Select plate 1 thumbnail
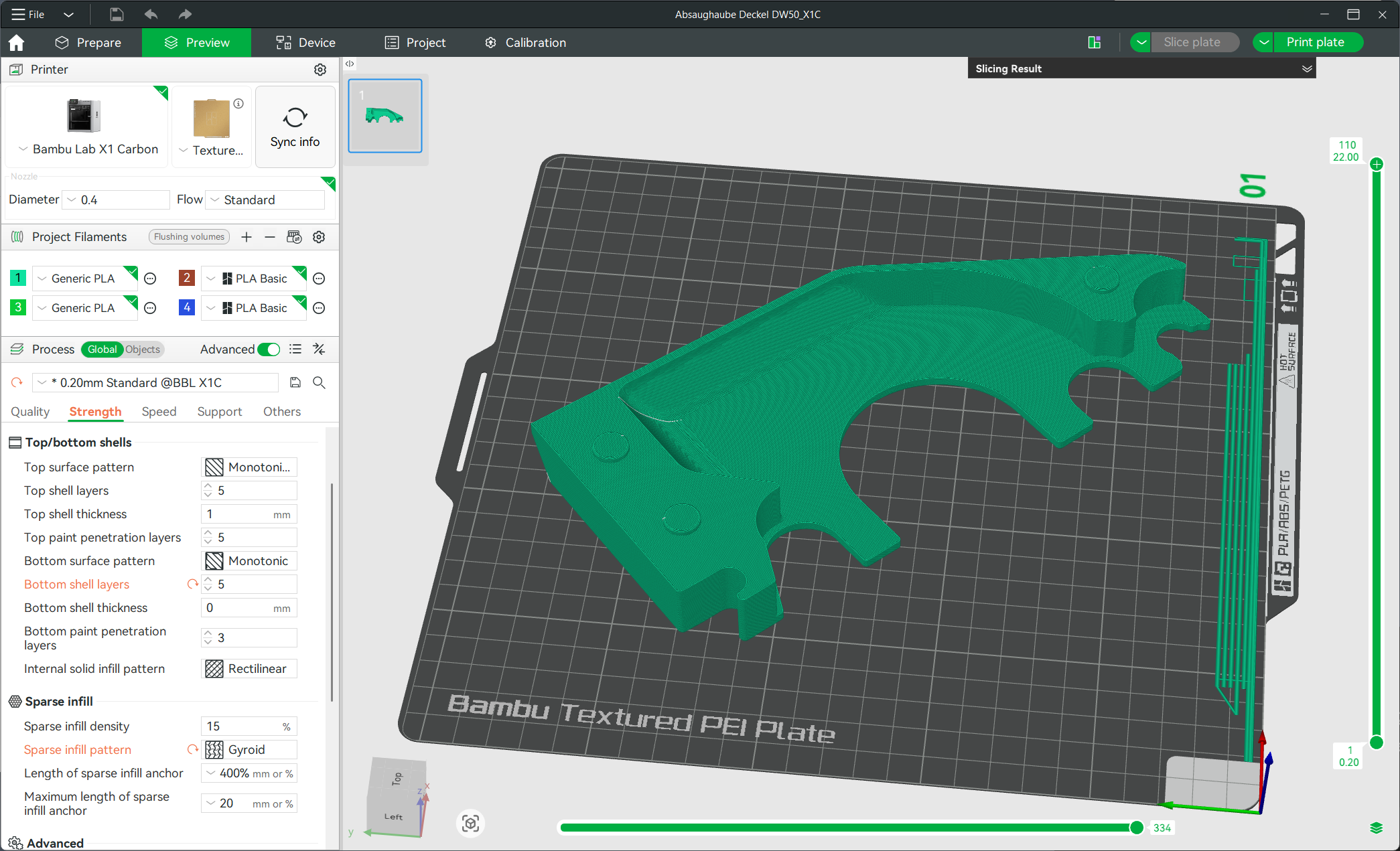The height and width of the screenshot is (851, 1400). click(x=385, y=116)
